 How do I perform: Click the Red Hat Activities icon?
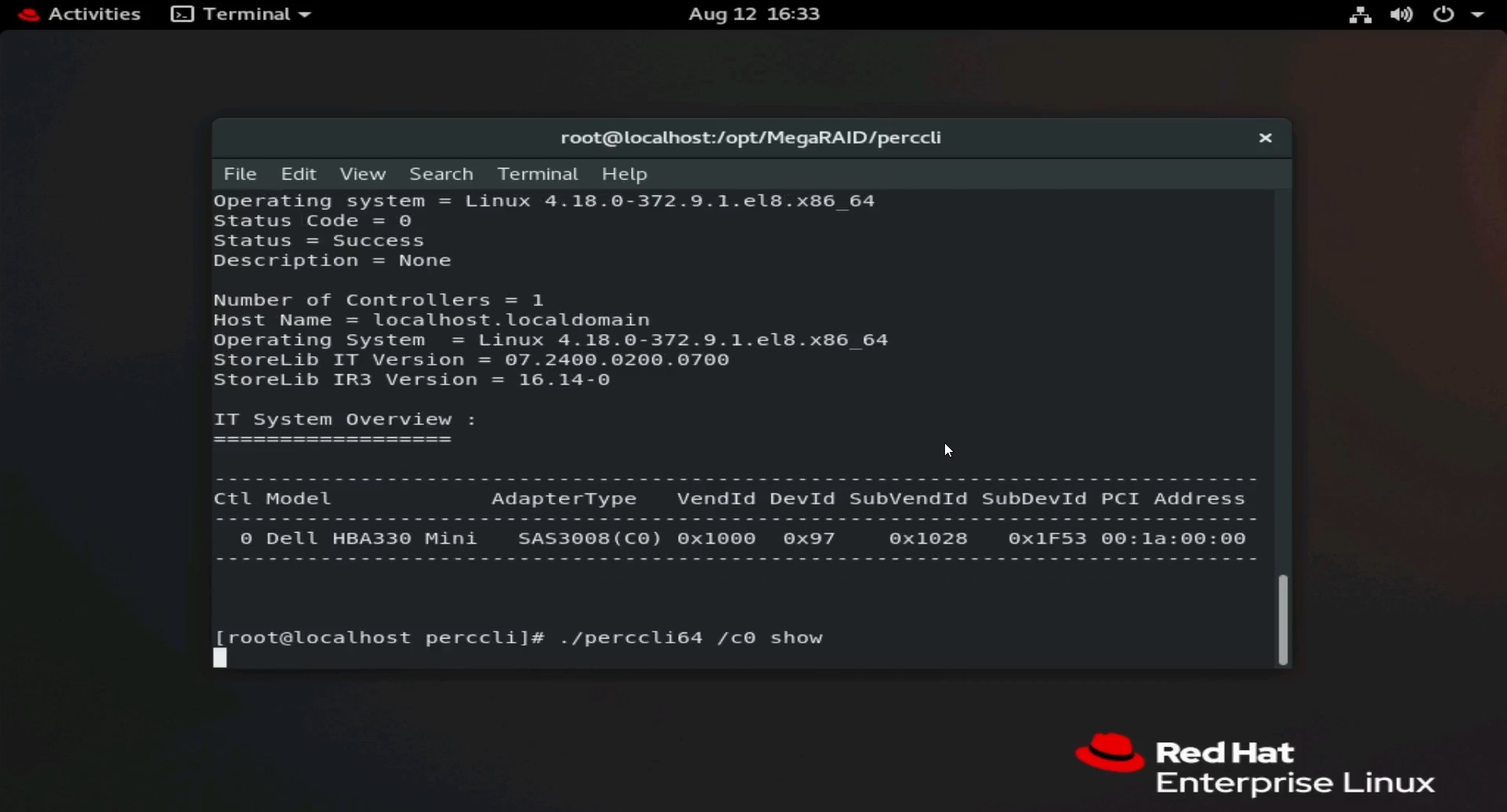tap(27, 13)
